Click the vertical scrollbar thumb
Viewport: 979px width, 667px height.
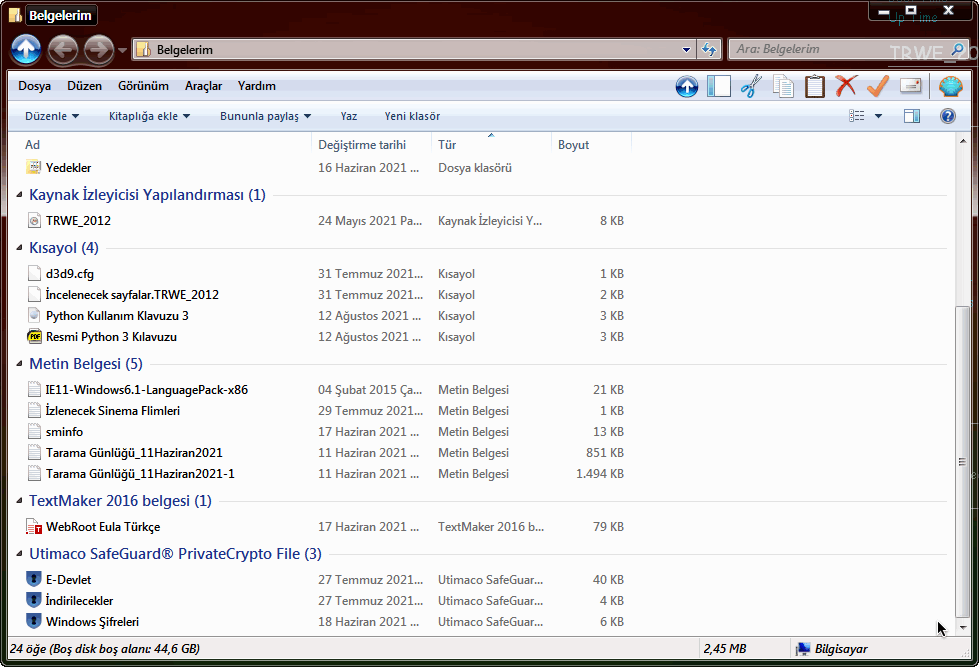(963, 462)
